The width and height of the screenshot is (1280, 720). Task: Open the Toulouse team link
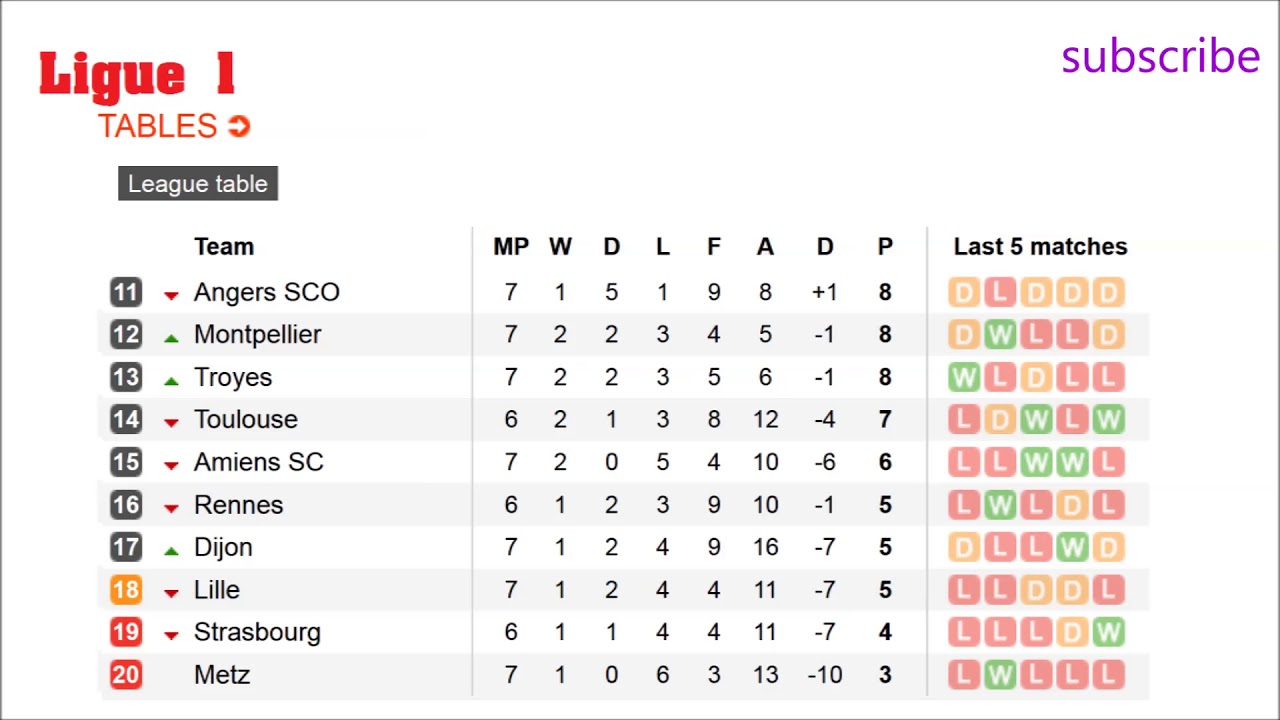point(246,420)
